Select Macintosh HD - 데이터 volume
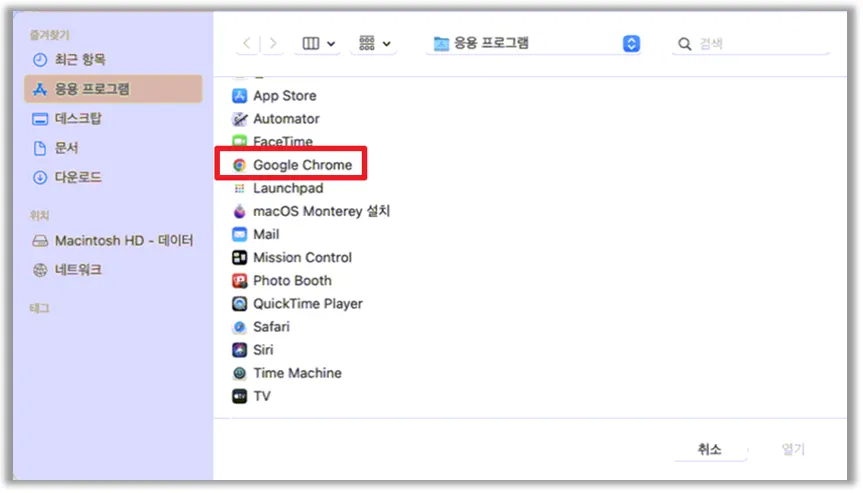 pos(113,240)
